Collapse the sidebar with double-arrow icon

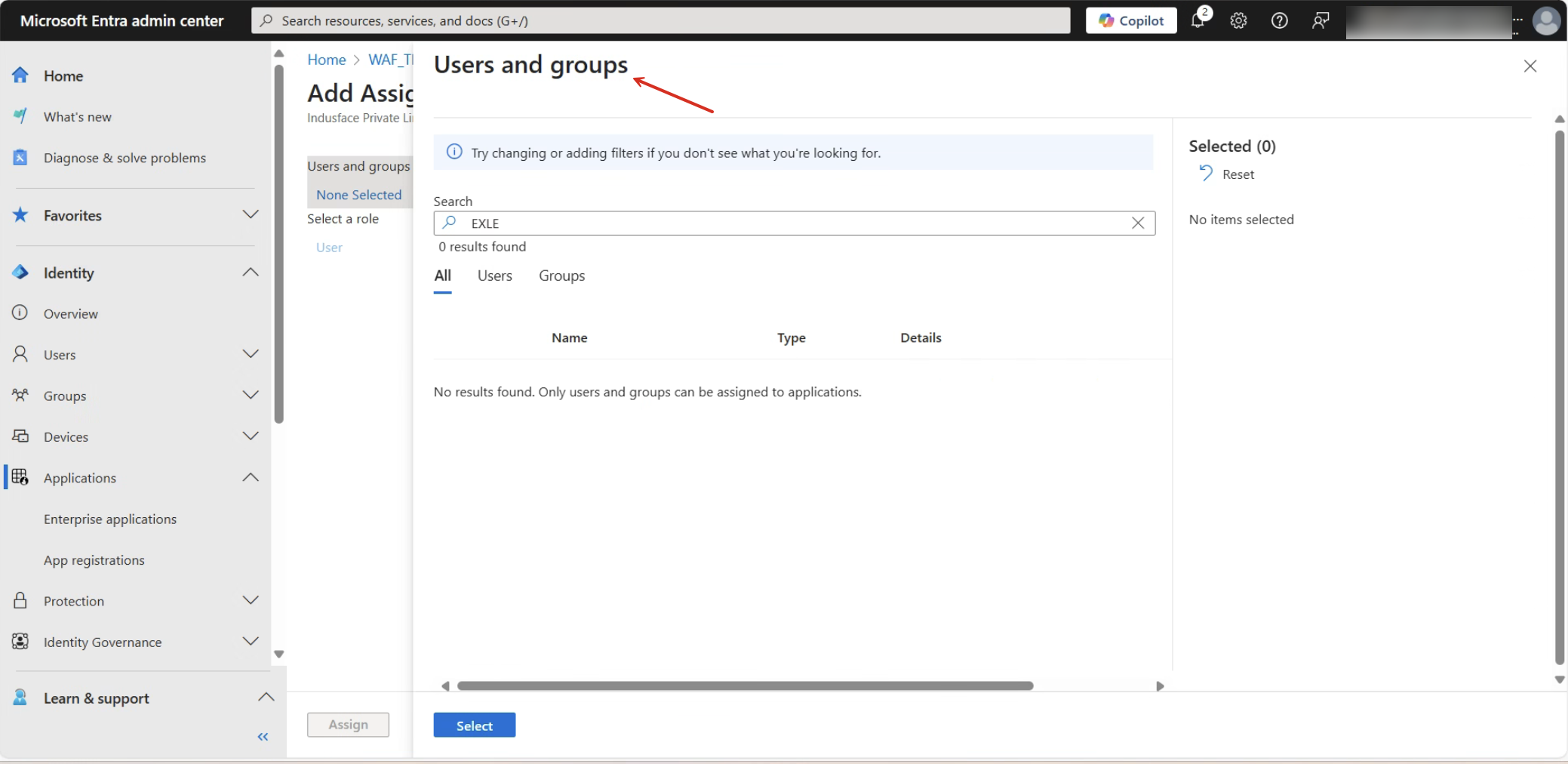(x=263, y=737)
